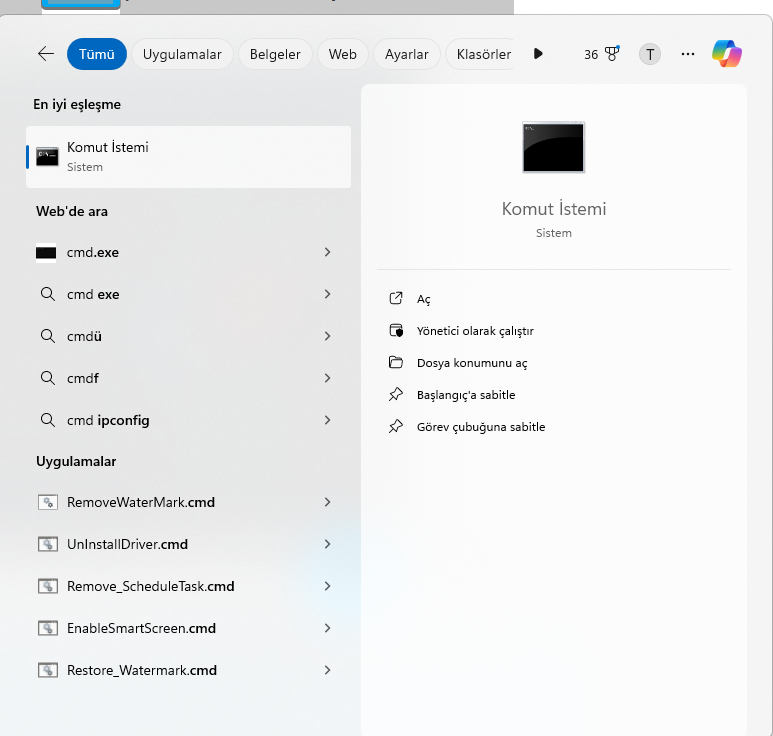Click the folder icon for Dosya konumunu aç
773x736 pixels.
point(396,362)
